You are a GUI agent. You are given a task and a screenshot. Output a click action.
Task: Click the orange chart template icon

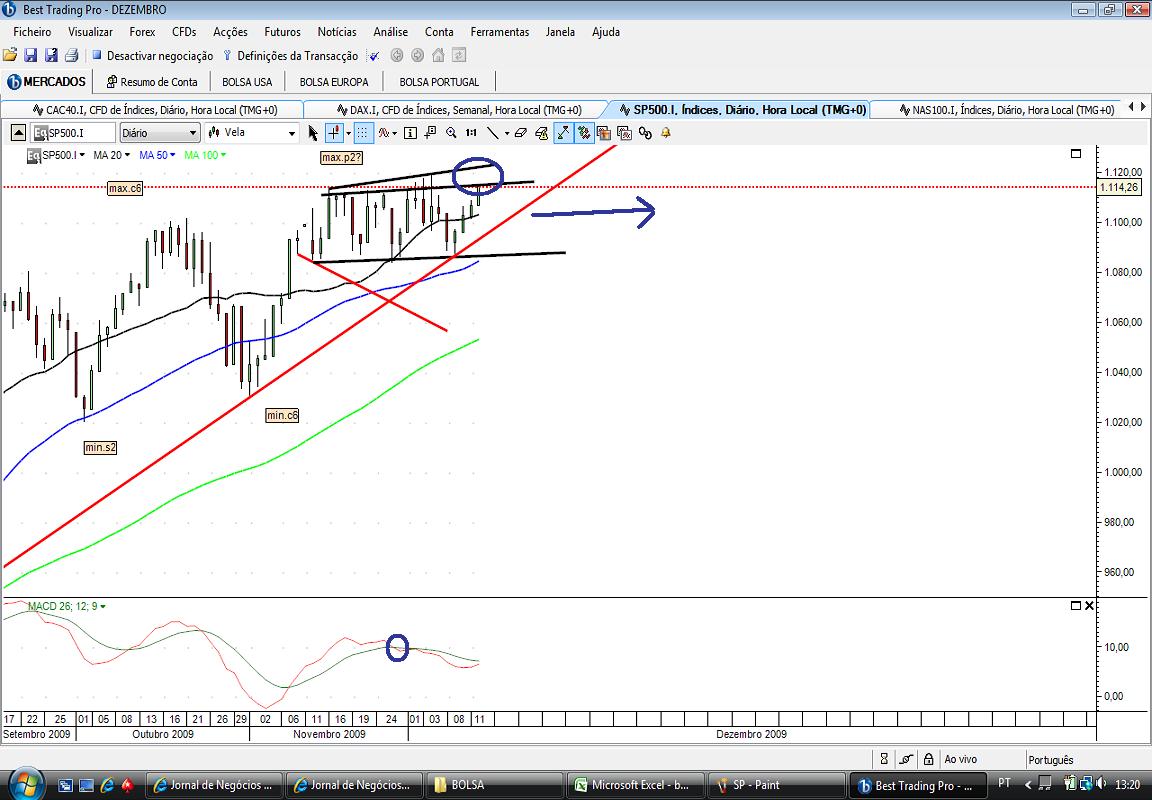[604, 133]
